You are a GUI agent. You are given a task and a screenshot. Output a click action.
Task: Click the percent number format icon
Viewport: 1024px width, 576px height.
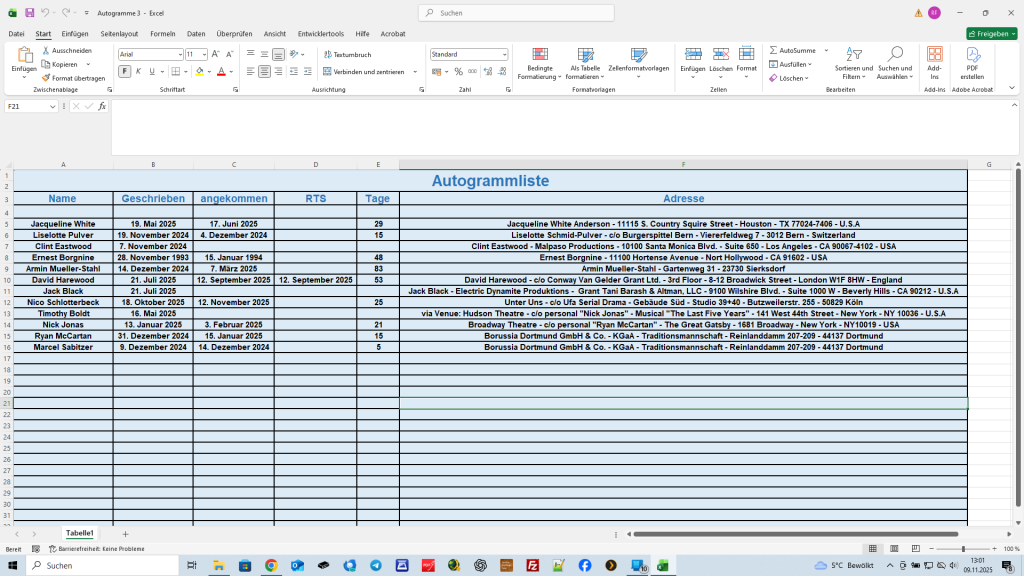tap(458, 72)
